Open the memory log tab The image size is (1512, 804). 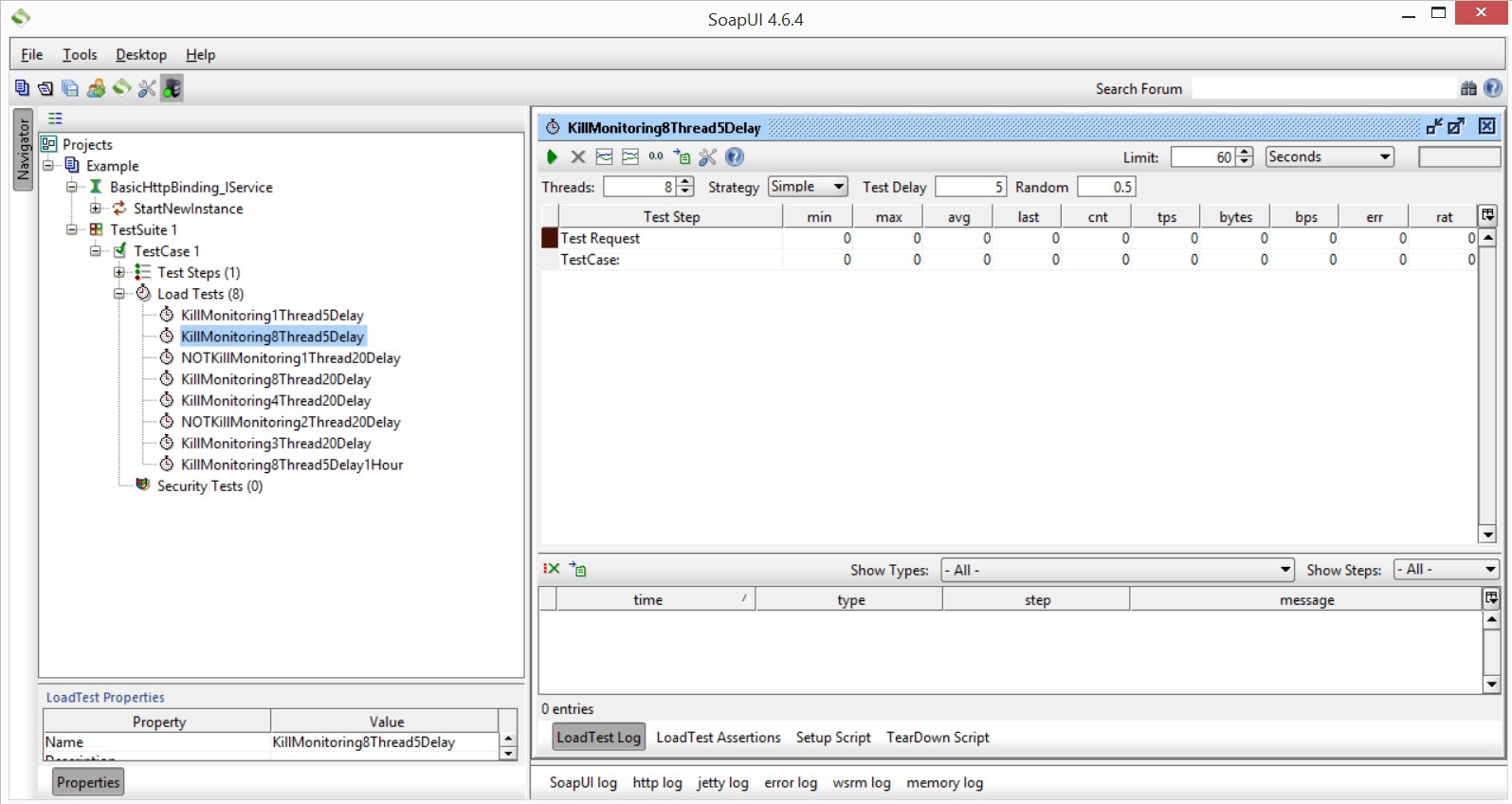pyautogui.click(x=944, y=783)
